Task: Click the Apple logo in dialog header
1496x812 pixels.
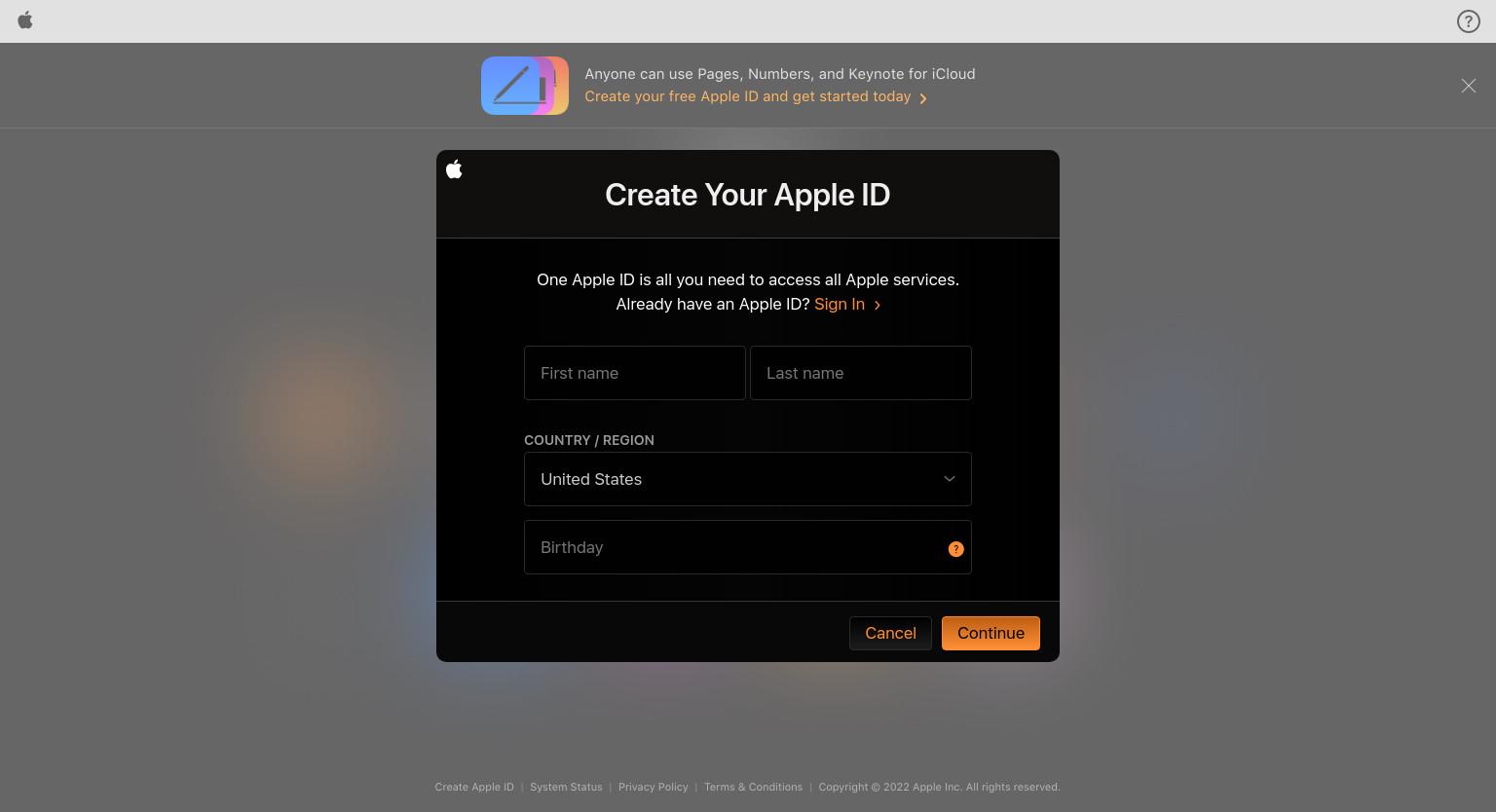Action: point(454,169)
